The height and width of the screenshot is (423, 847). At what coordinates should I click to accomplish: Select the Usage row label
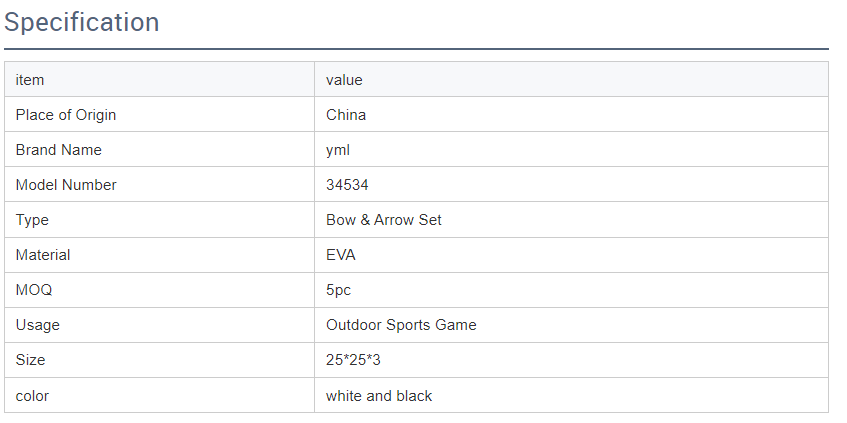[x=38, y=325]
